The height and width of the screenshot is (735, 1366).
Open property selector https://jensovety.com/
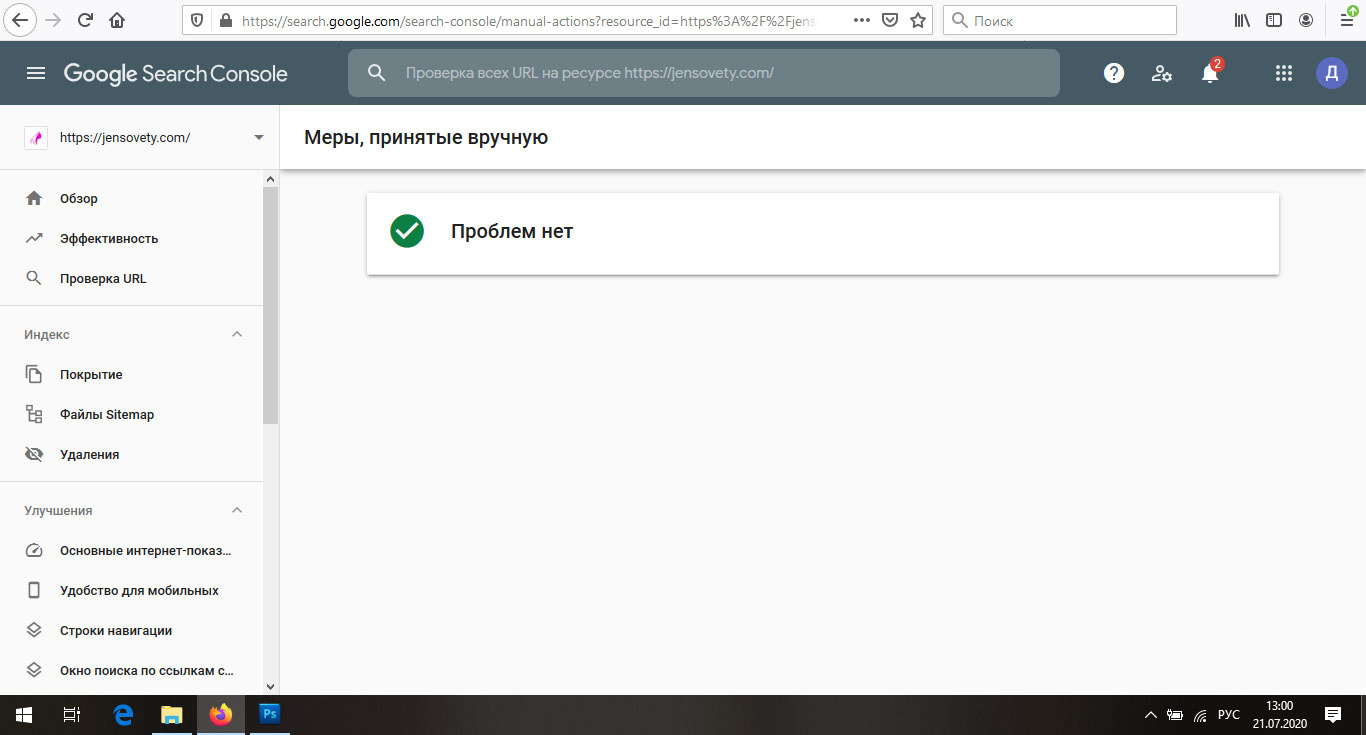[x=139, y=138]
